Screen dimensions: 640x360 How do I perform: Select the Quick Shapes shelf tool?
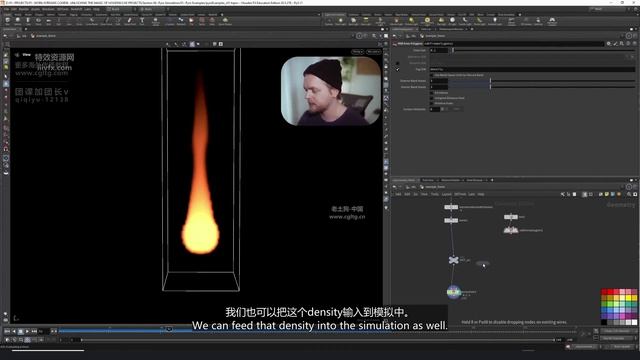pyautogui.click(x=225, y=21)
